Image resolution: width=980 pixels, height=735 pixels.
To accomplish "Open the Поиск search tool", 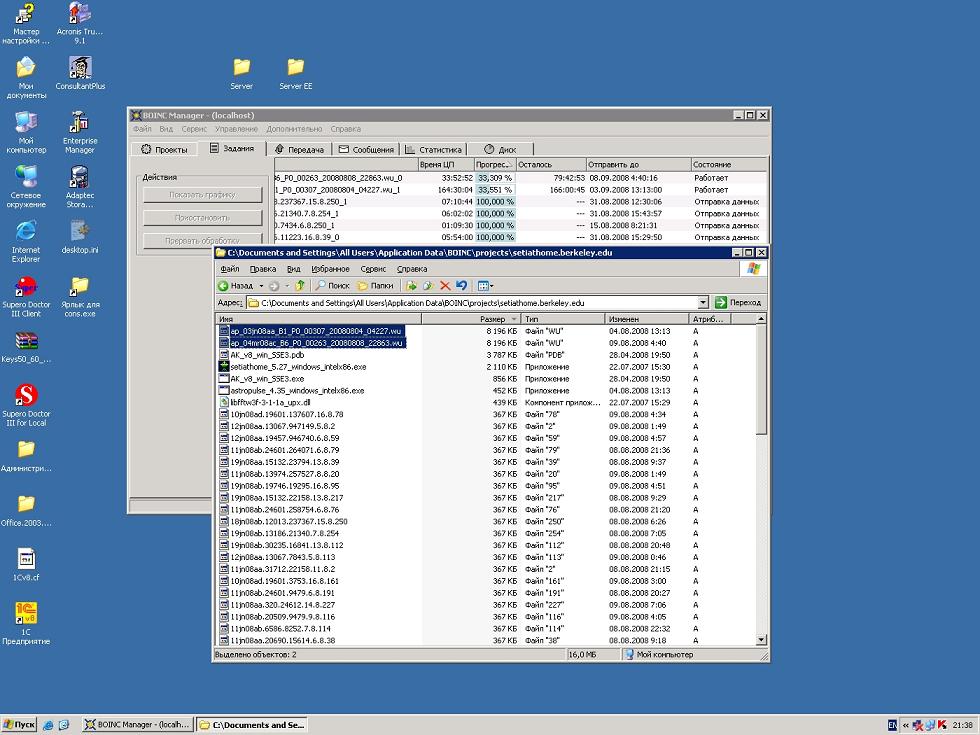I will click(332, 286).
